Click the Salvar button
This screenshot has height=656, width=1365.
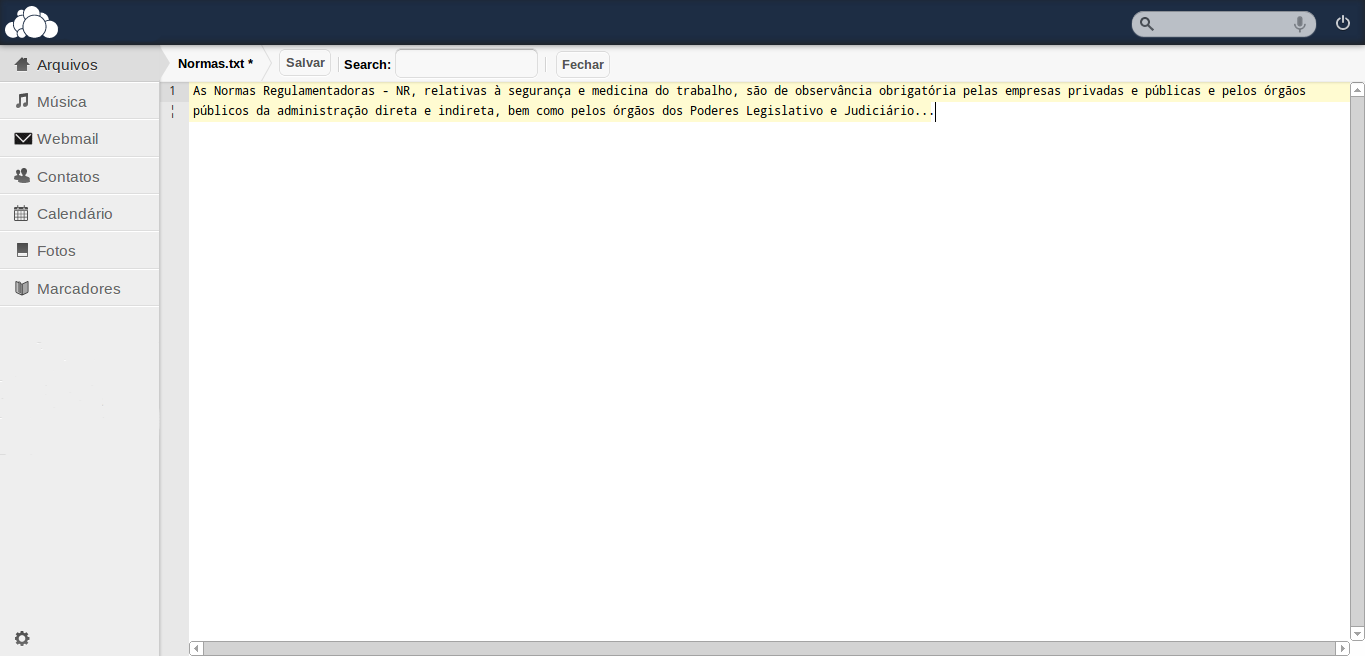(305, 63)
